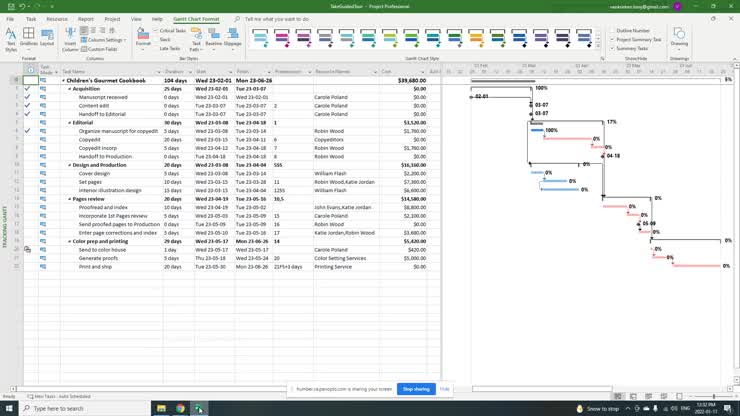Open the Column Settings dropdown
Viewport: 740px width, 416px height.
coord(105,40)
